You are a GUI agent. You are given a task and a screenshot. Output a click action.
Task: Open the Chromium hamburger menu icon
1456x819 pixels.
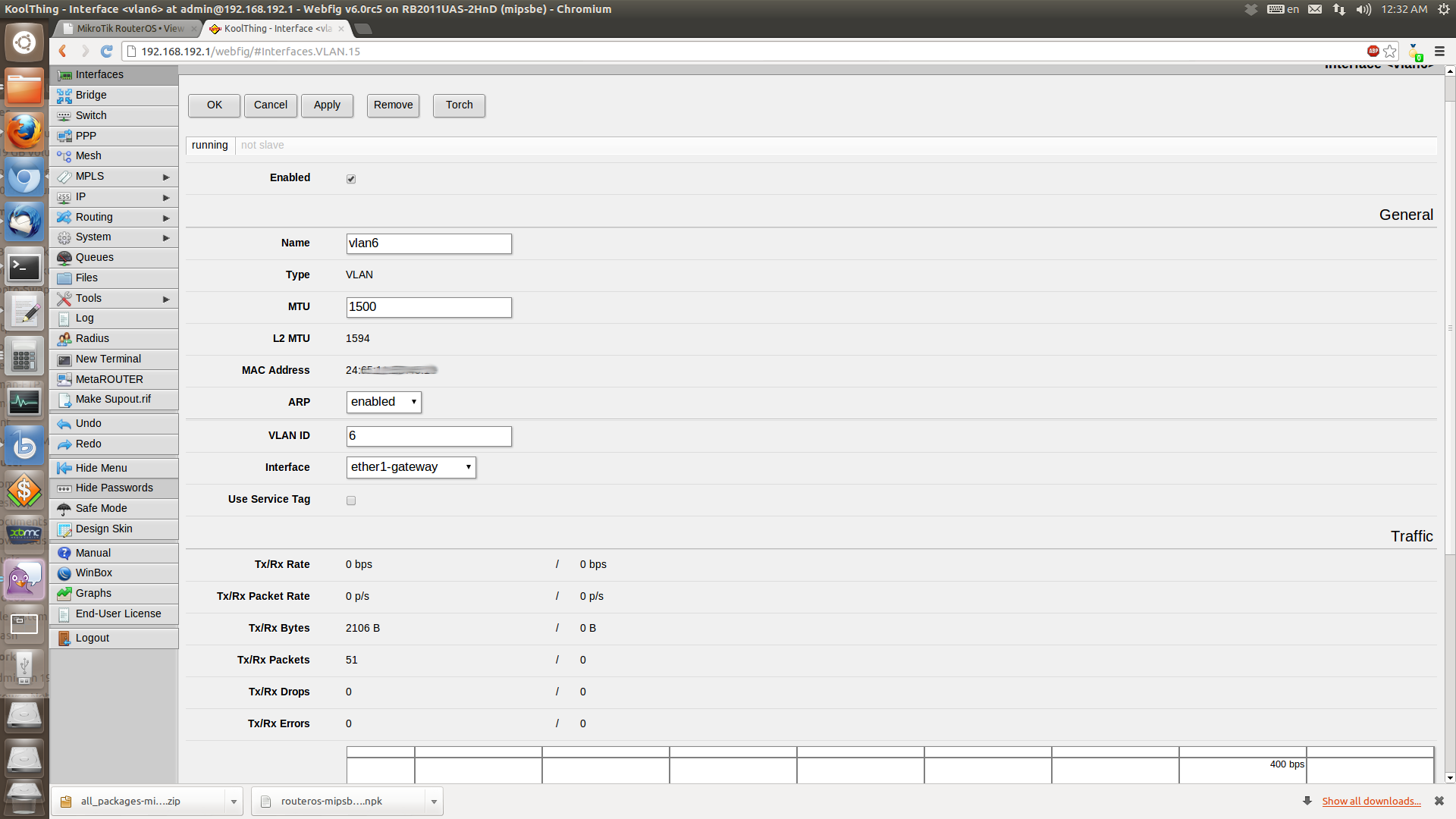point(1439,51)
